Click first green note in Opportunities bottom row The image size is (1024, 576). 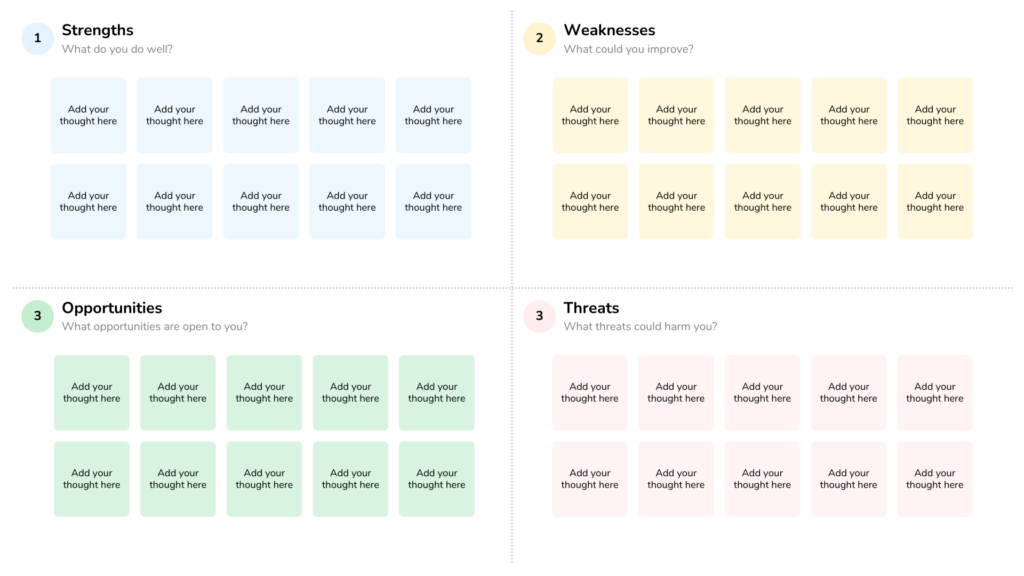92,479
